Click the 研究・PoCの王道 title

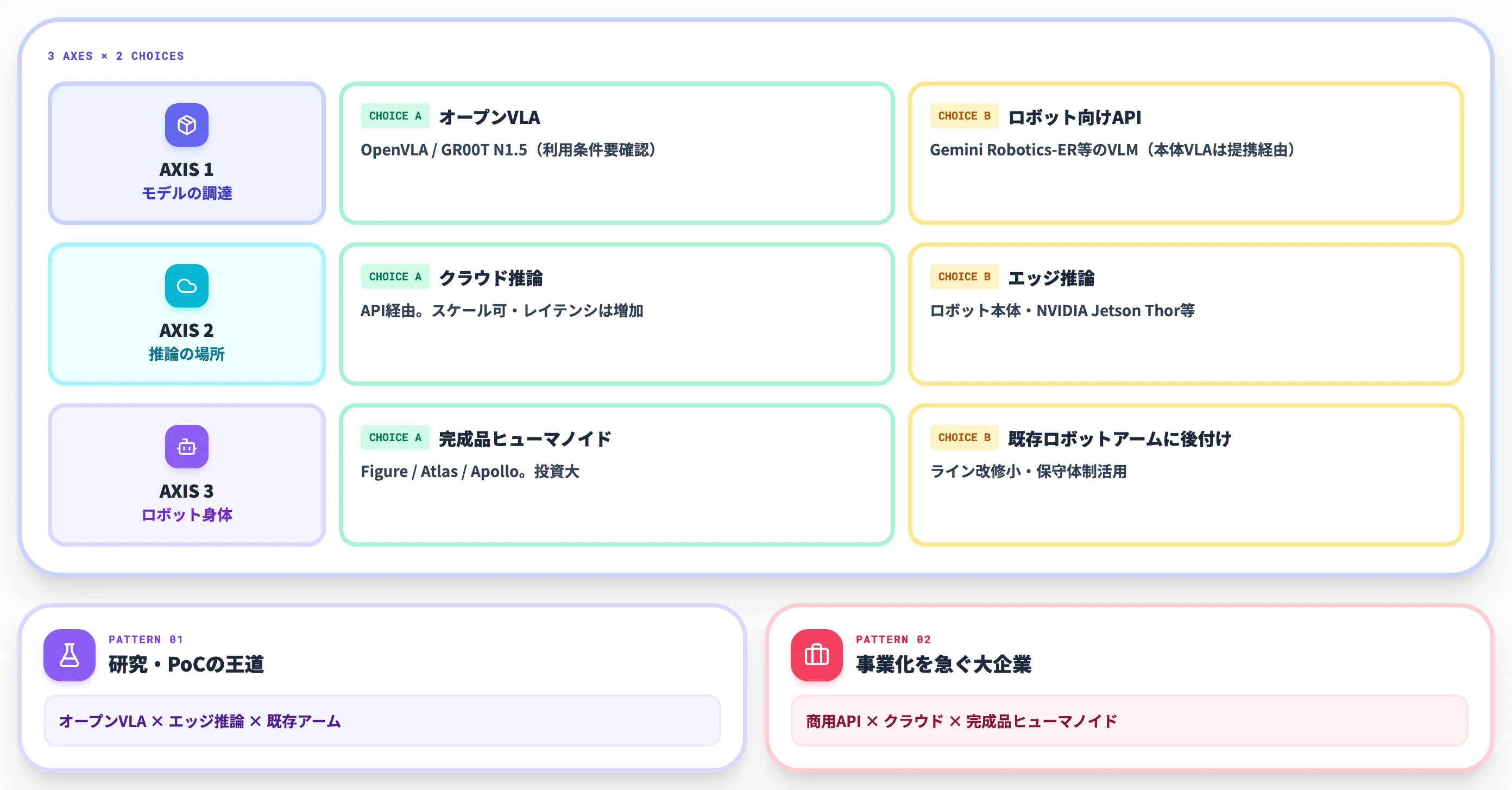tap(187, 665)
